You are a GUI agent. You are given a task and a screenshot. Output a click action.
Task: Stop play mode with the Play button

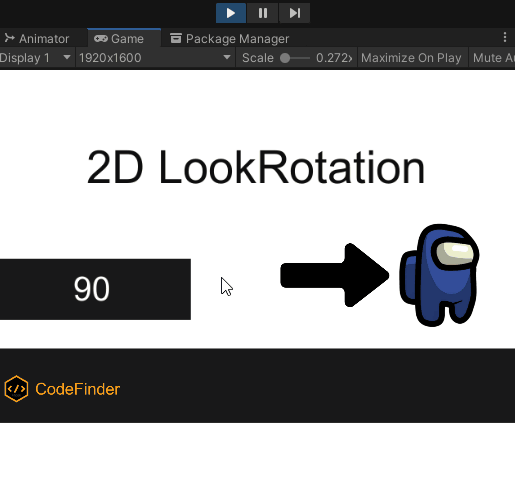click(x=231, y=13)
